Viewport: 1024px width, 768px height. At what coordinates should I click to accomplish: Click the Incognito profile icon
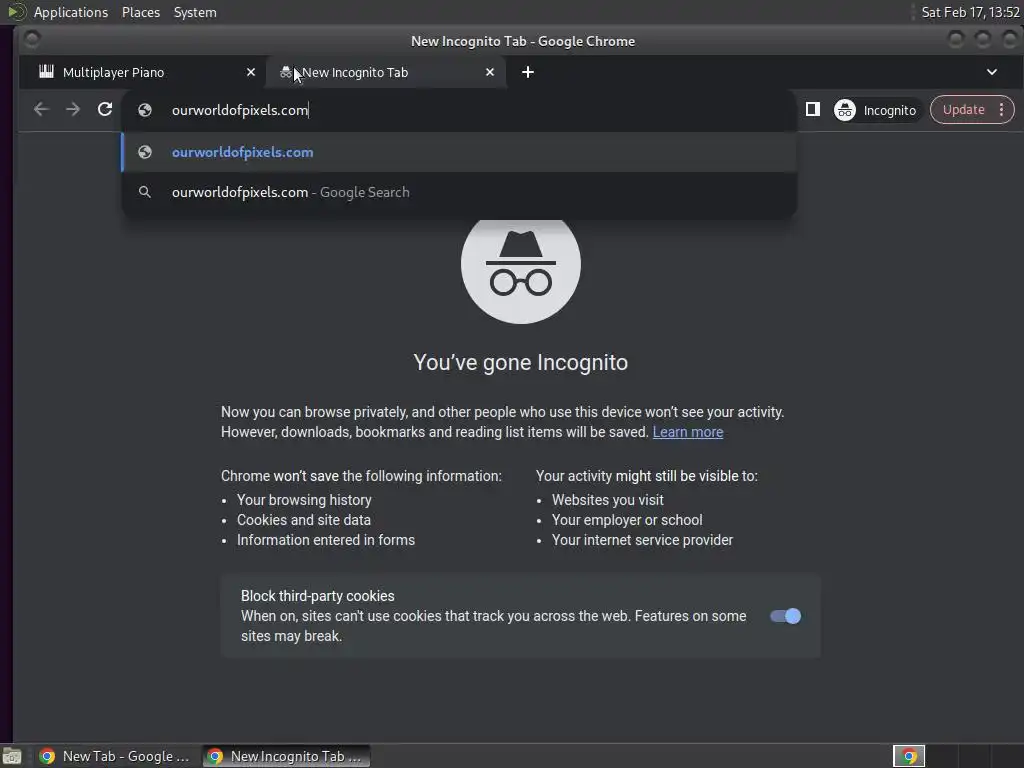(844, 110)
